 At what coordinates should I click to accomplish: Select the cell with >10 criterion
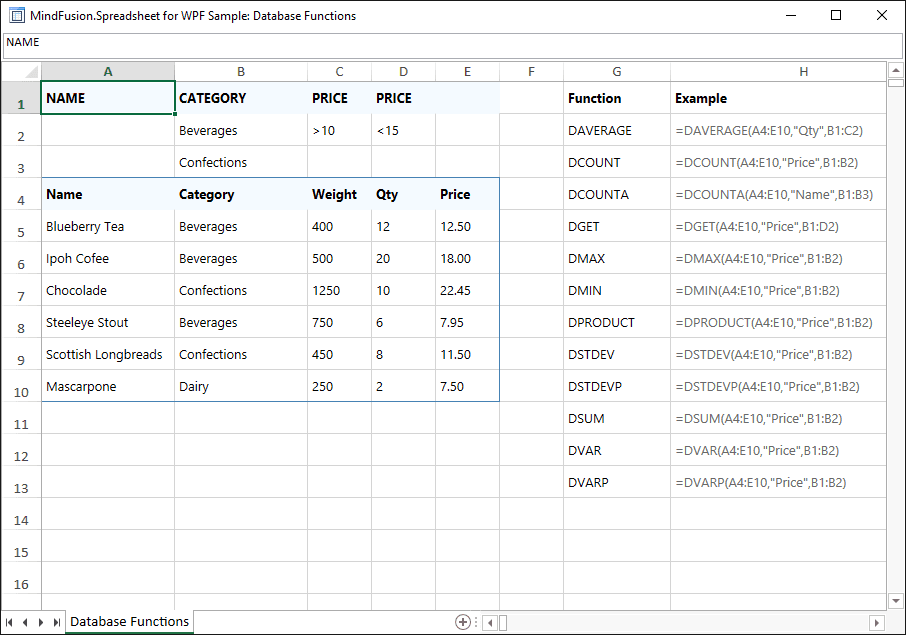pos(339,130)
